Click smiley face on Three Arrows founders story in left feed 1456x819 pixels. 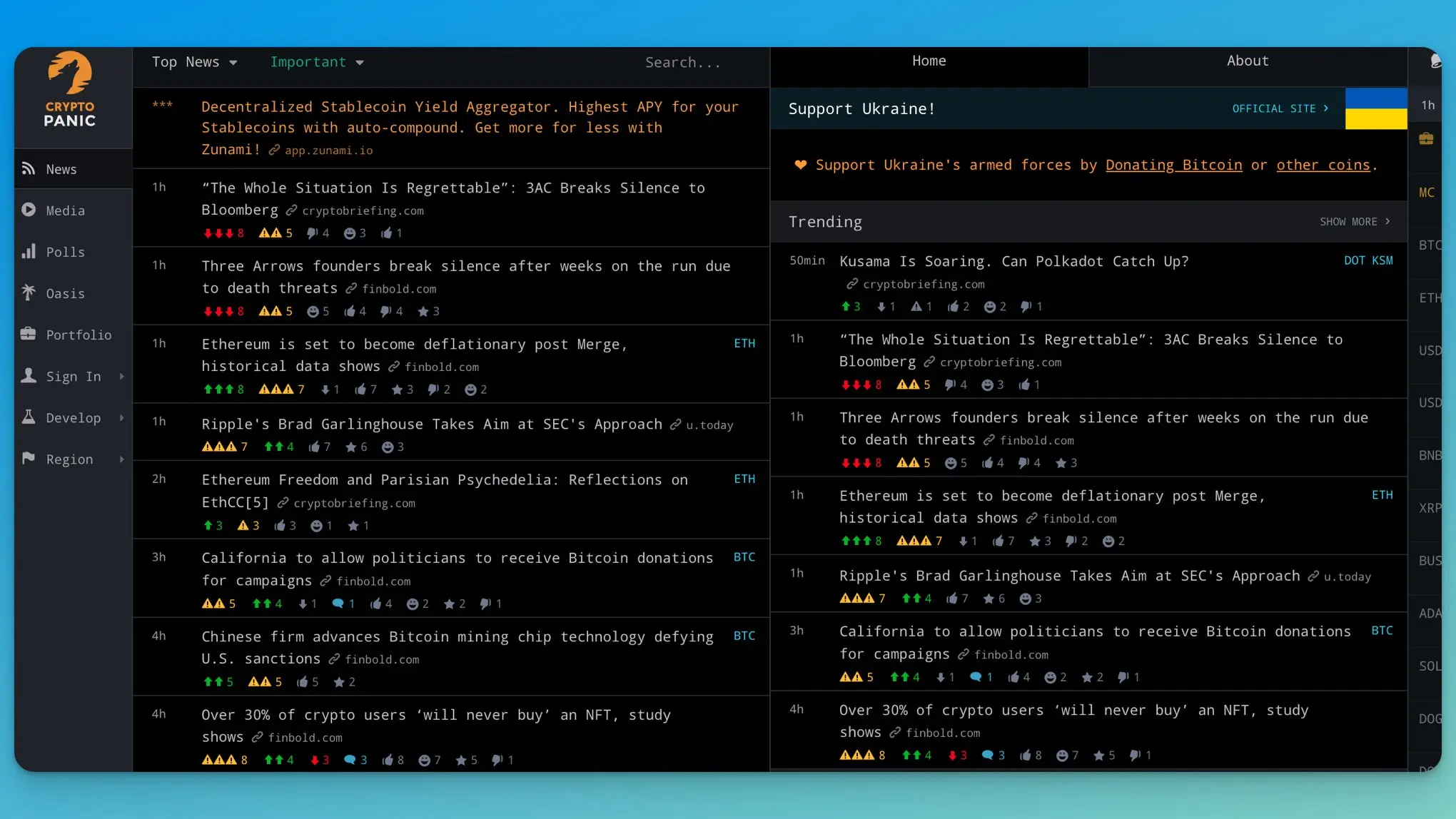(313, 311)
